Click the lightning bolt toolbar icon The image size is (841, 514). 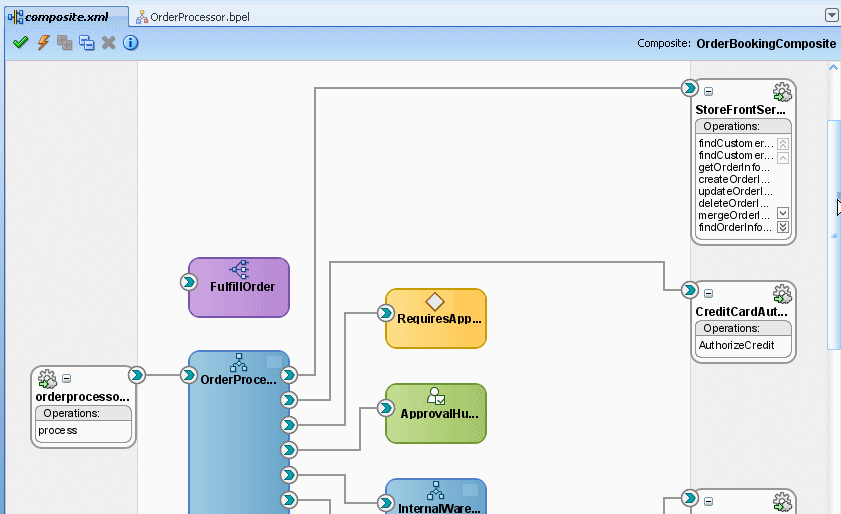point(43,42)
